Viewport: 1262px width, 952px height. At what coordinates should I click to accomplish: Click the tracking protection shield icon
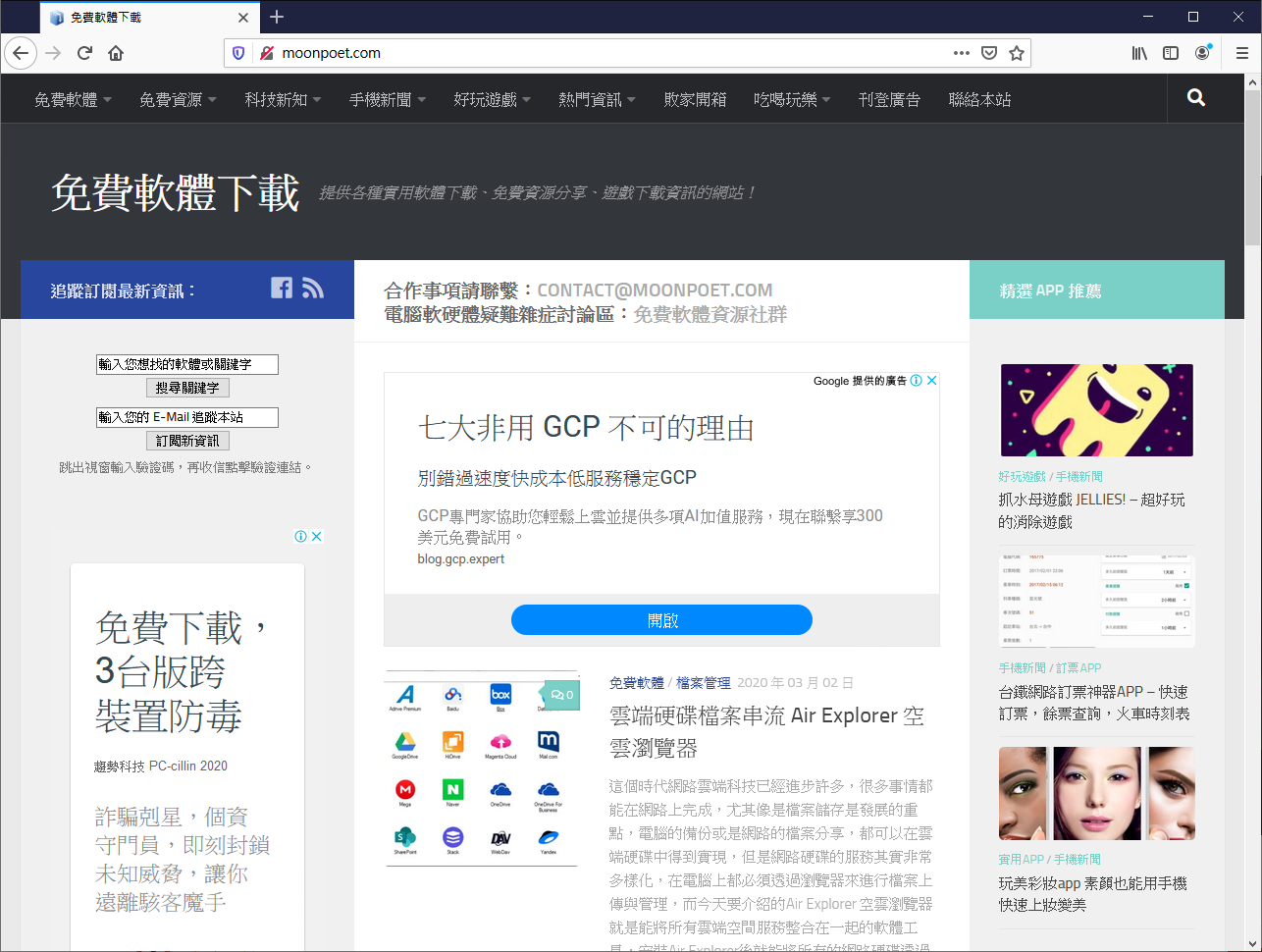click(238, 53)
